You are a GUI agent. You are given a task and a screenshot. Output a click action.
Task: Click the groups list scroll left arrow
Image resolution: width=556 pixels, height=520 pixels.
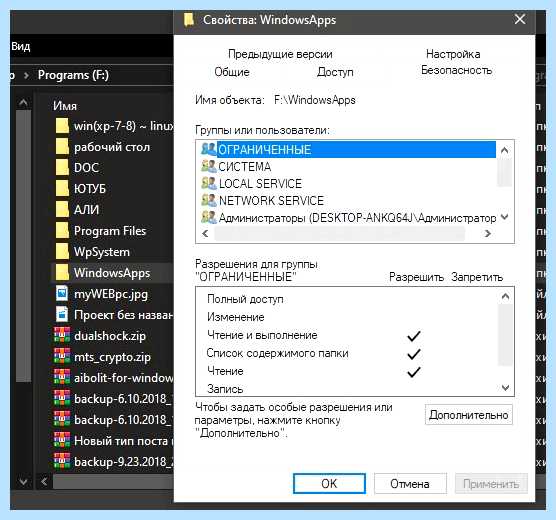coord(205,233)
